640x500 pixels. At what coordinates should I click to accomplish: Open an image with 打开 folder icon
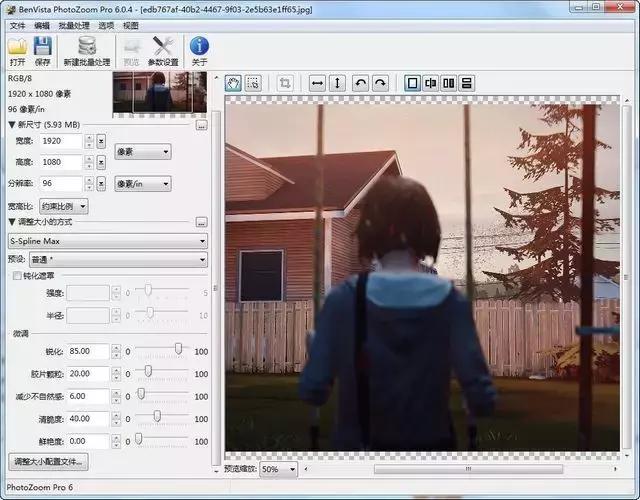click(x=18, y=51)
